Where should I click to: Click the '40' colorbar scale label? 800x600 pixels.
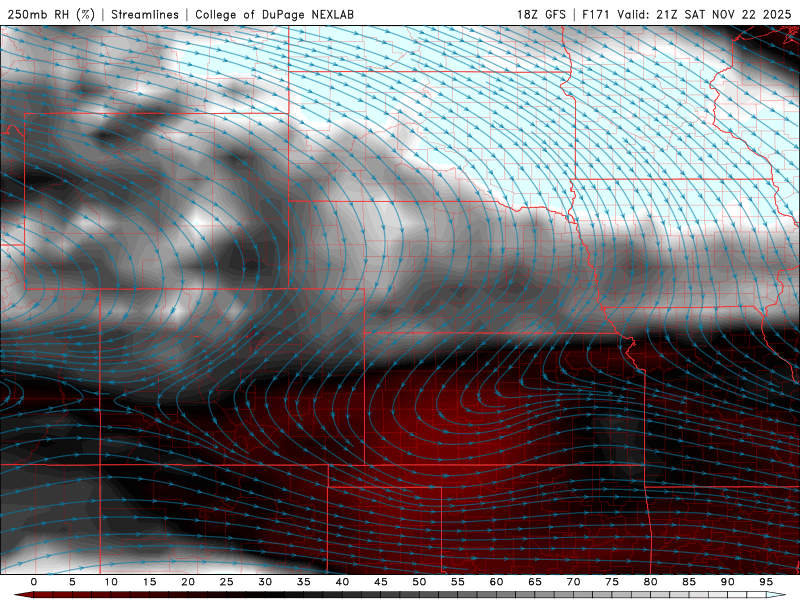(342, 582)
